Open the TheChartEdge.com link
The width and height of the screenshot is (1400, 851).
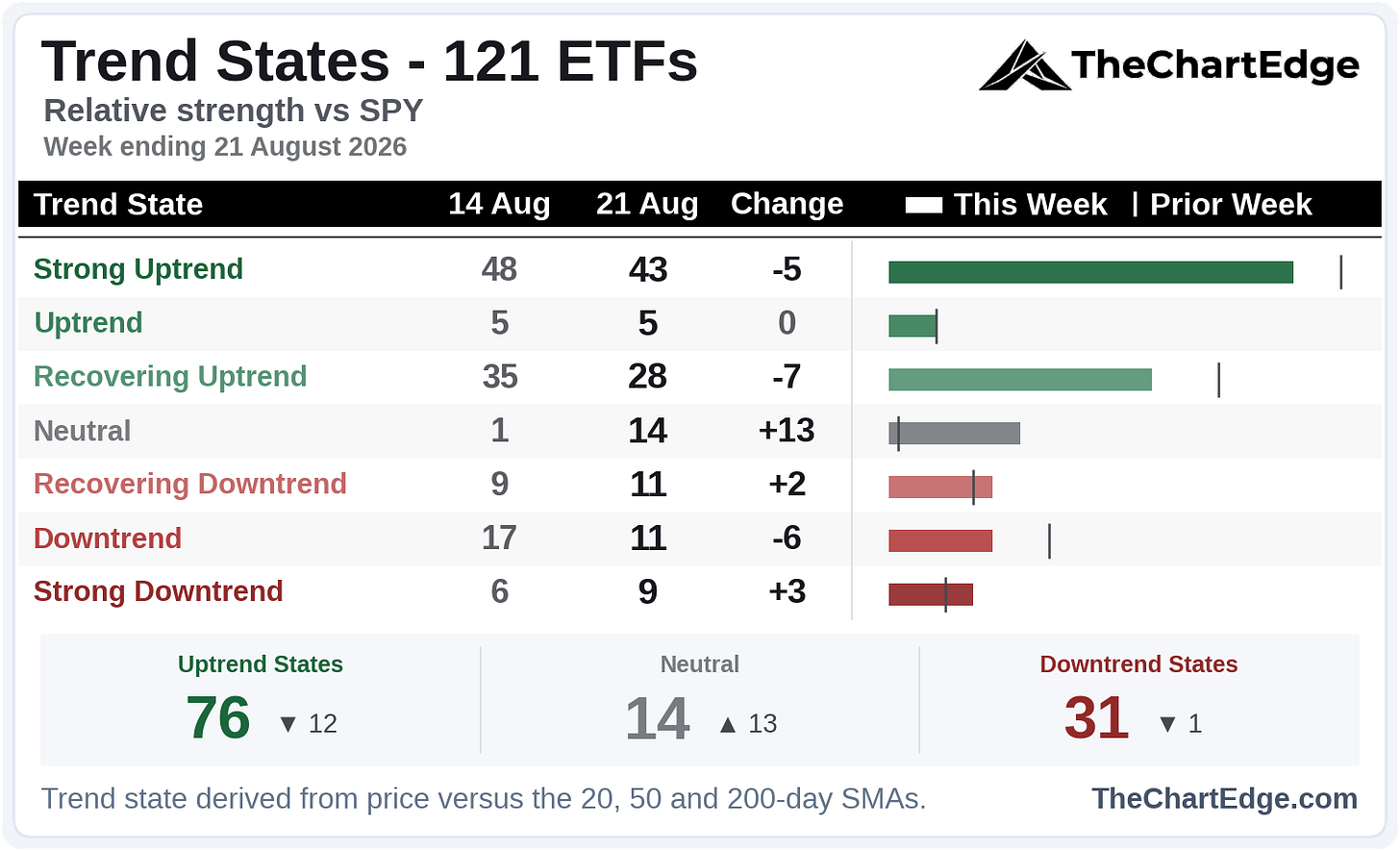click(1225, 798)
